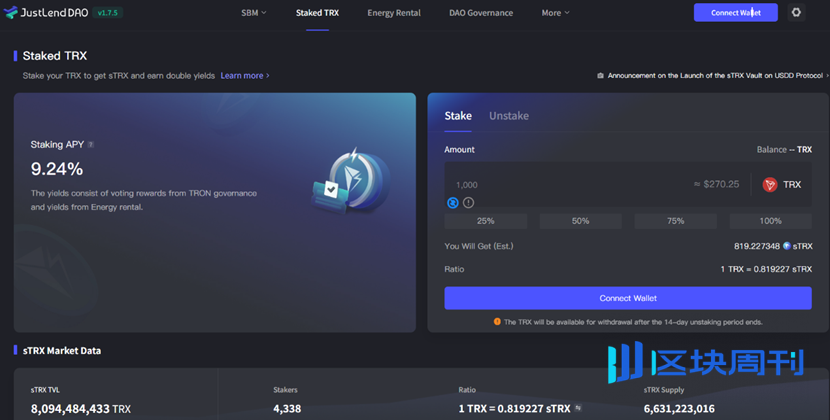Click the wide Connect Wallet button
The width and height of the screenshot is (830, 420).
pos(628,298)
